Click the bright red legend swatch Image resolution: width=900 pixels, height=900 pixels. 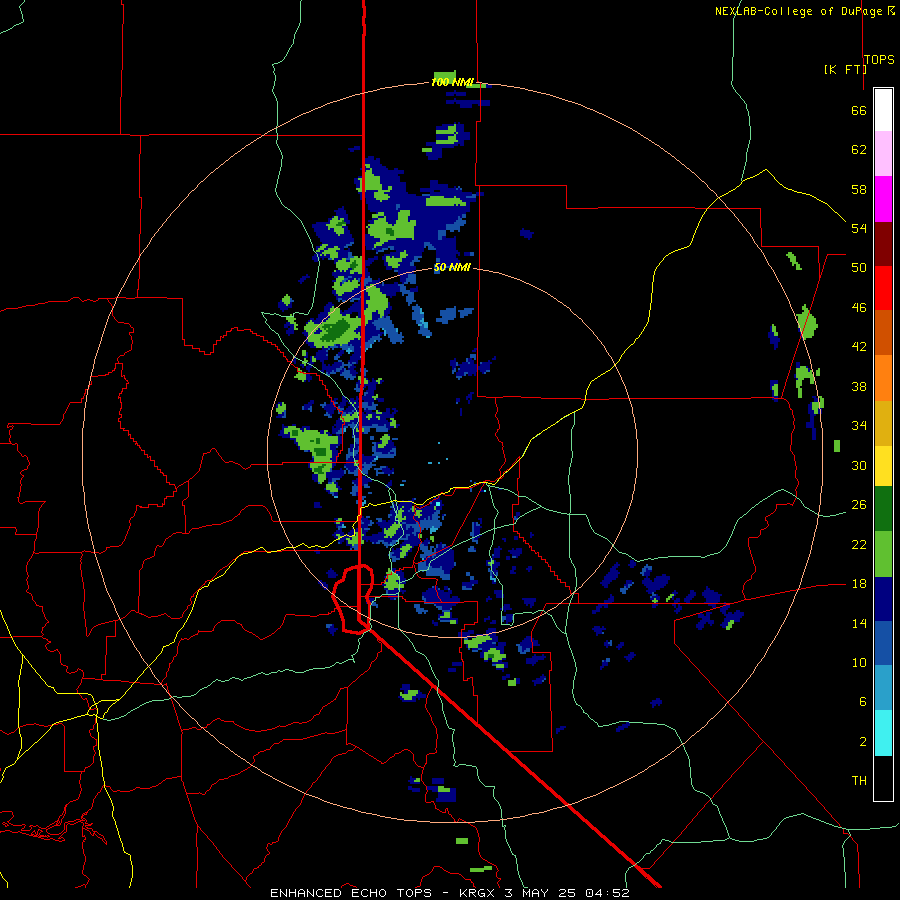pos(883,288)
